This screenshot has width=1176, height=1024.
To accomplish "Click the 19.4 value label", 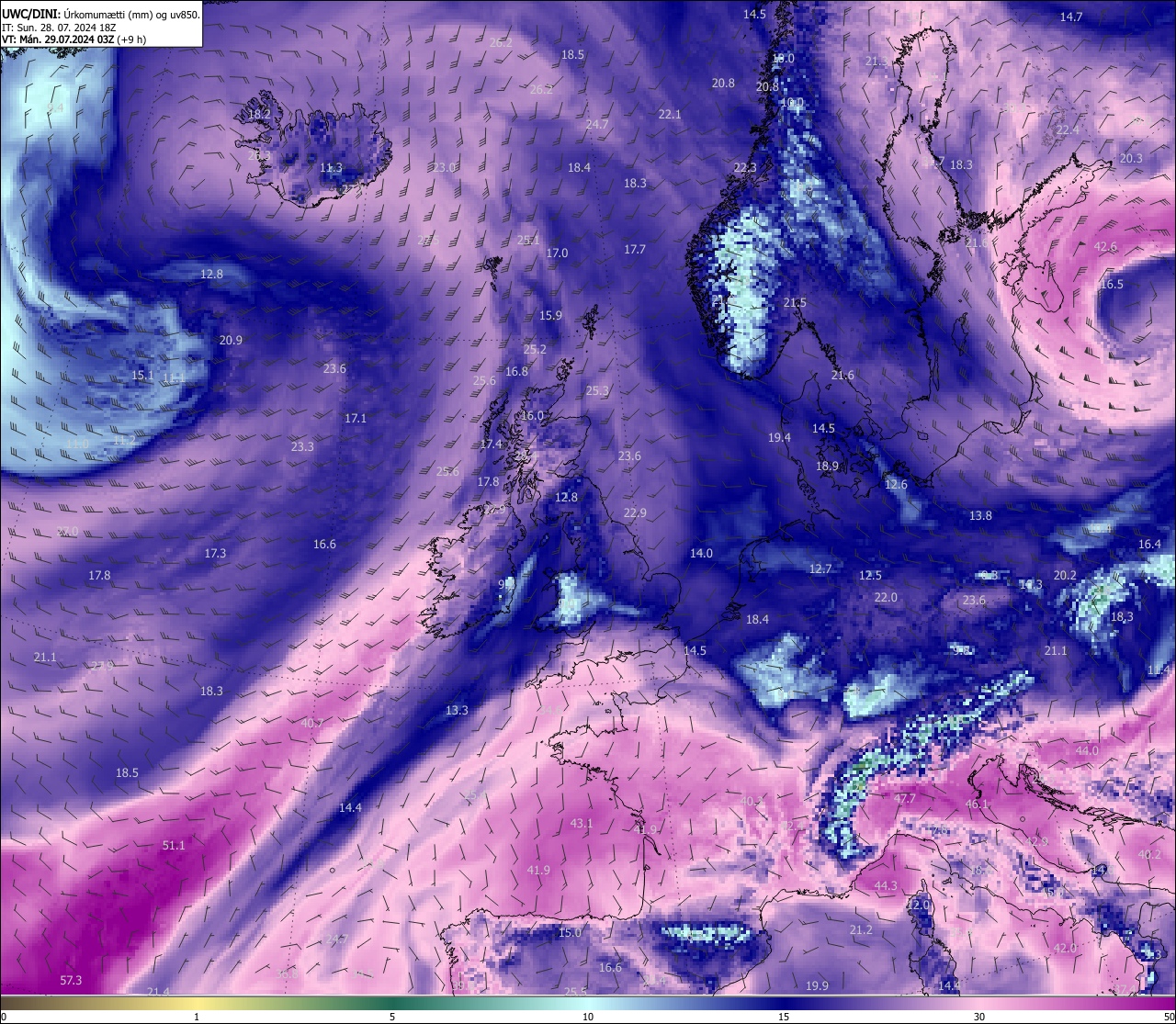I will [779, 437].
